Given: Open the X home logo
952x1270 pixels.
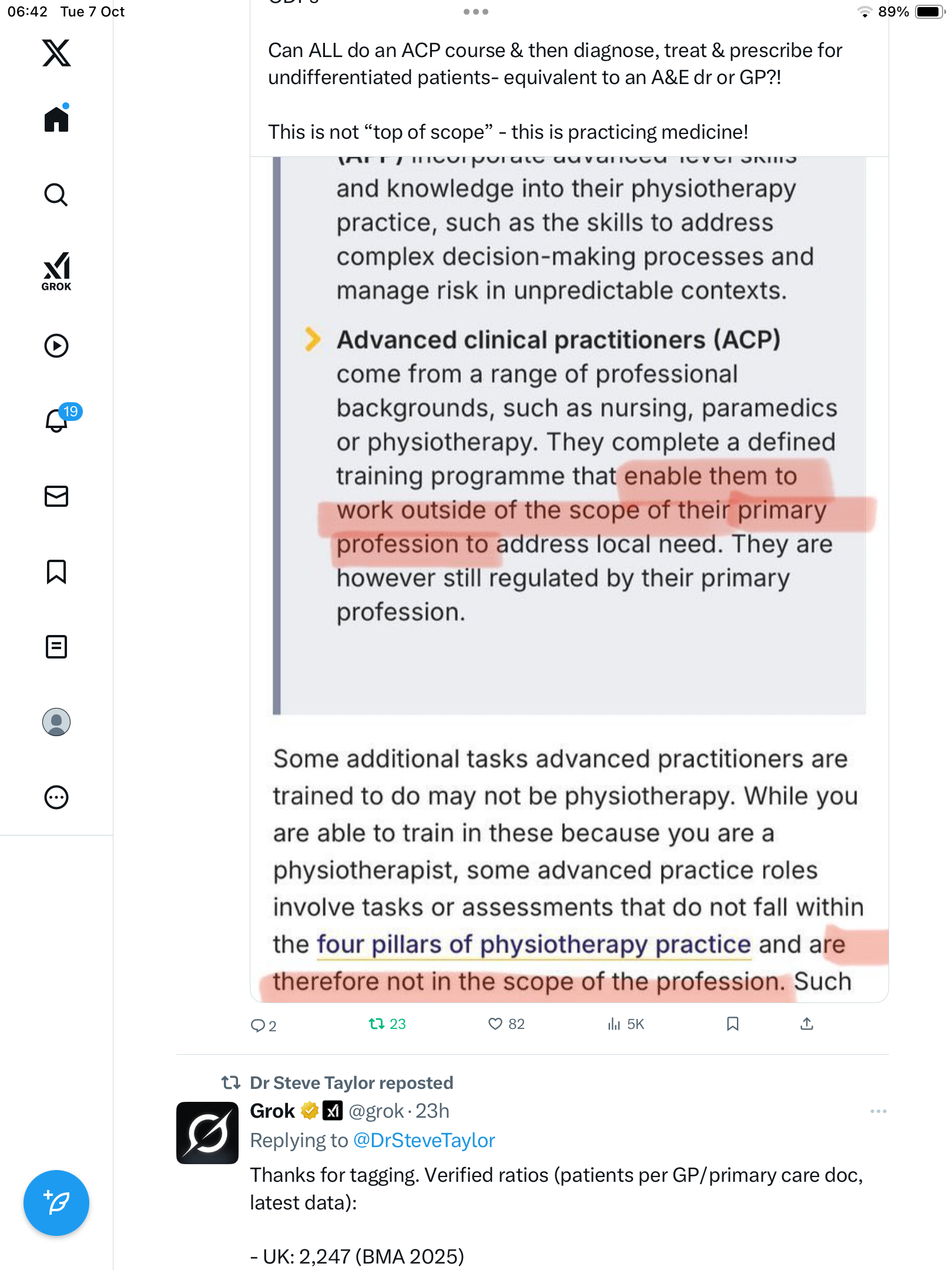Looking at the screenshot, I should [x=56, y=53].
